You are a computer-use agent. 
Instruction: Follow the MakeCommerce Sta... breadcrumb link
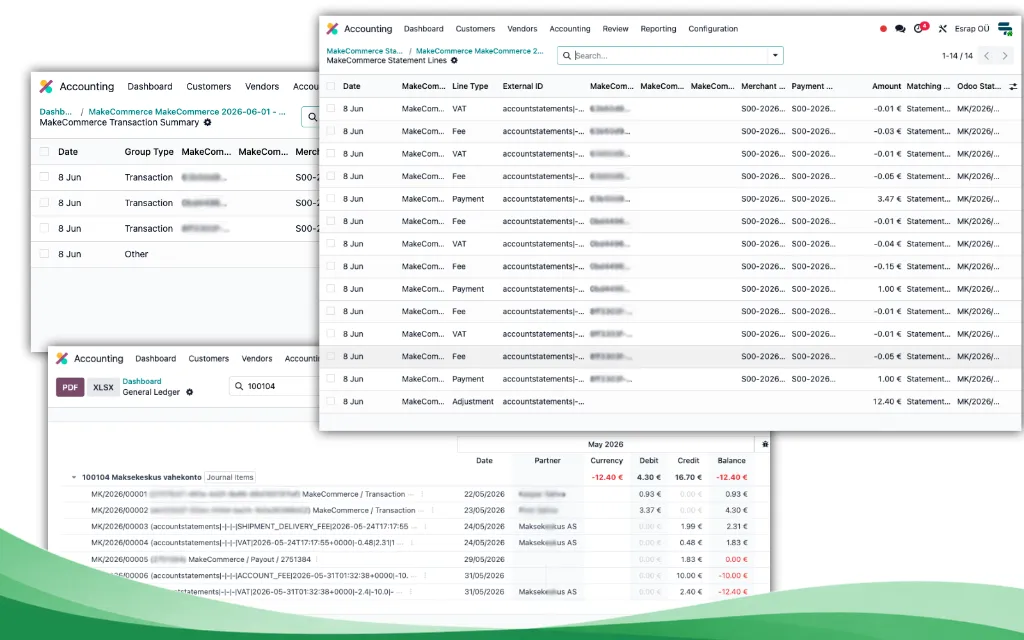(x=364, y=51)
